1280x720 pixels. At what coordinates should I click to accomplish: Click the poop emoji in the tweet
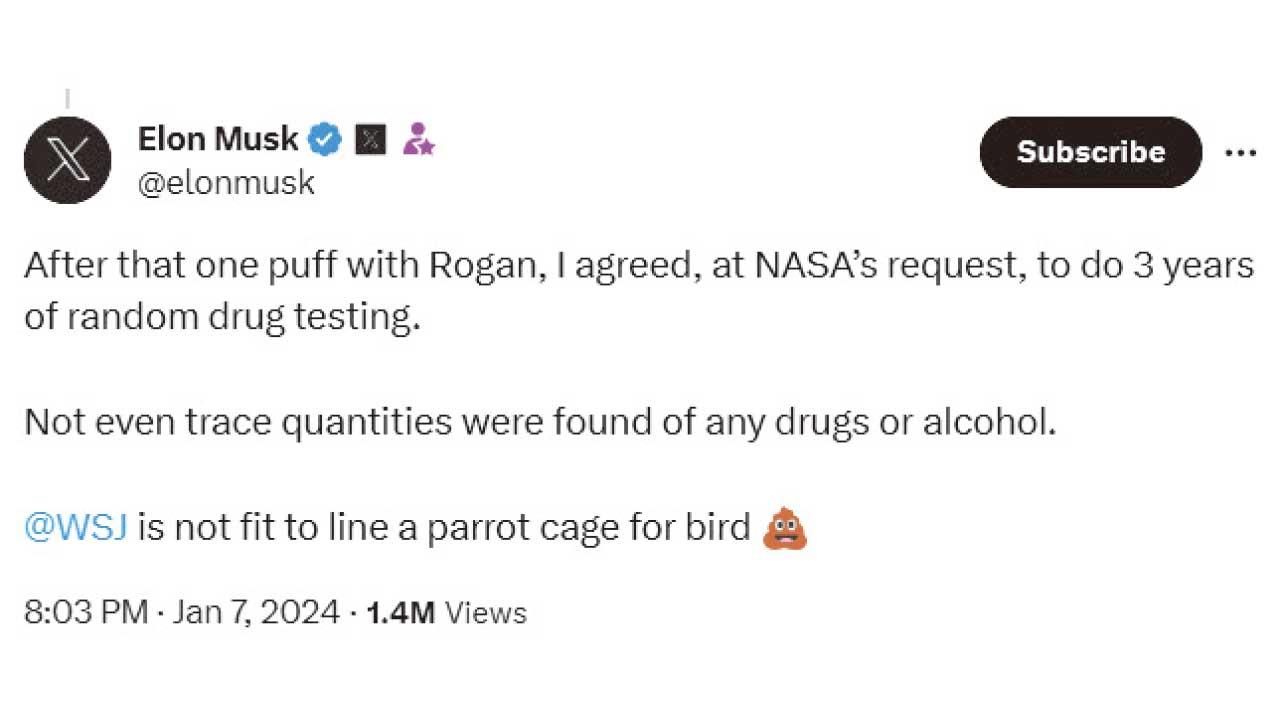tap(785, 527)
